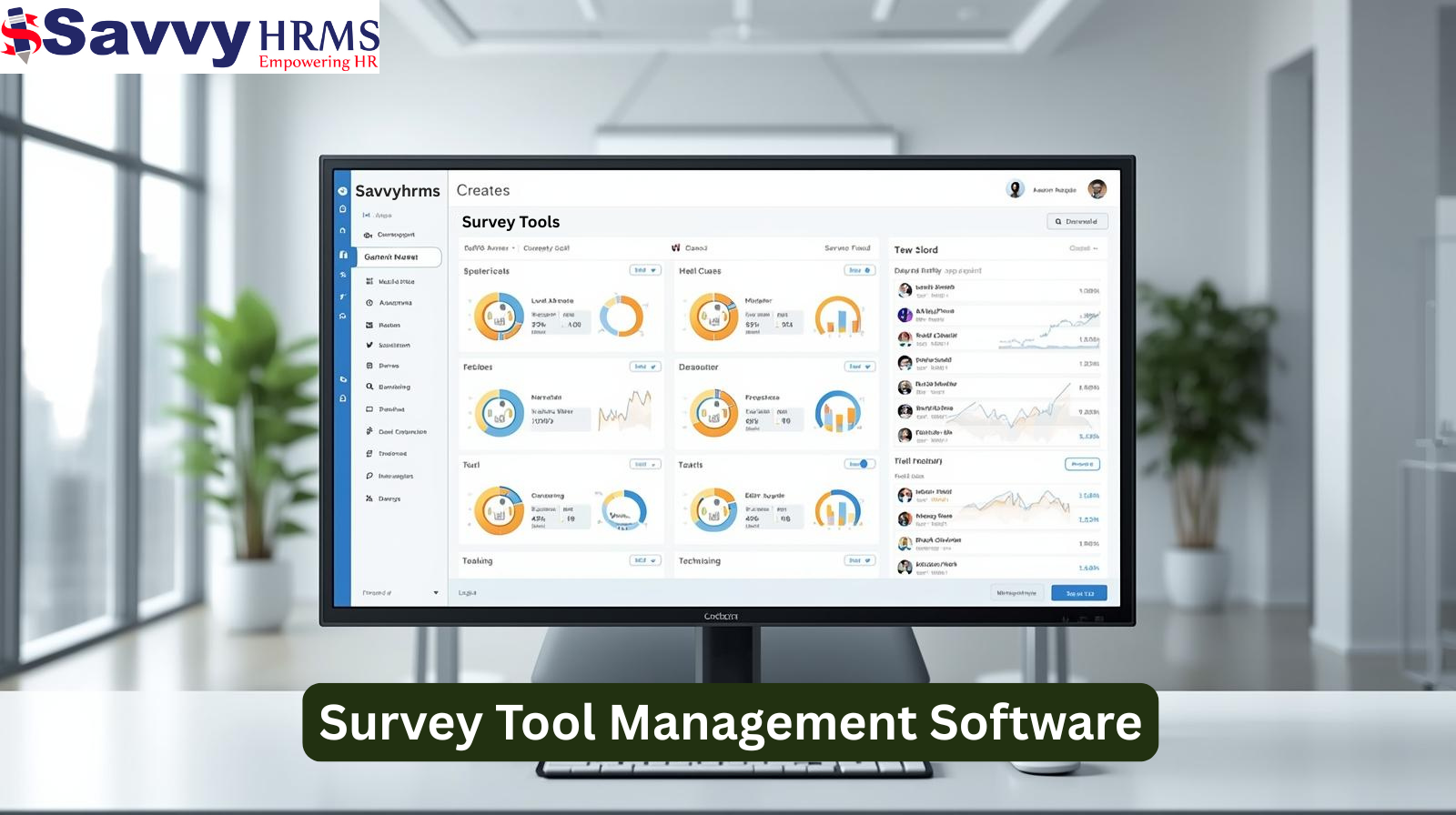This screenshot has width=1456, height=815.
Task: Open the filter dropdown in survey tab bar
Action: click(490, 247)
